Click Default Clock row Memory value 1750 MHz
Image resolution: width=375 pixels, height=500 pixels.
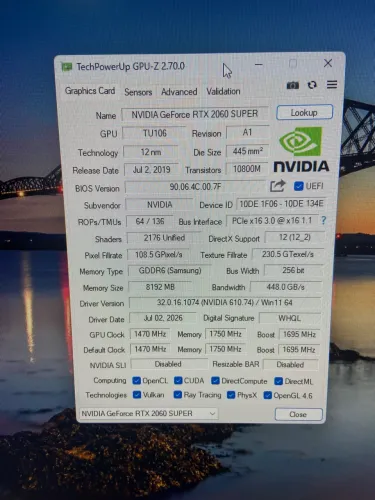[x=225, y=349]
